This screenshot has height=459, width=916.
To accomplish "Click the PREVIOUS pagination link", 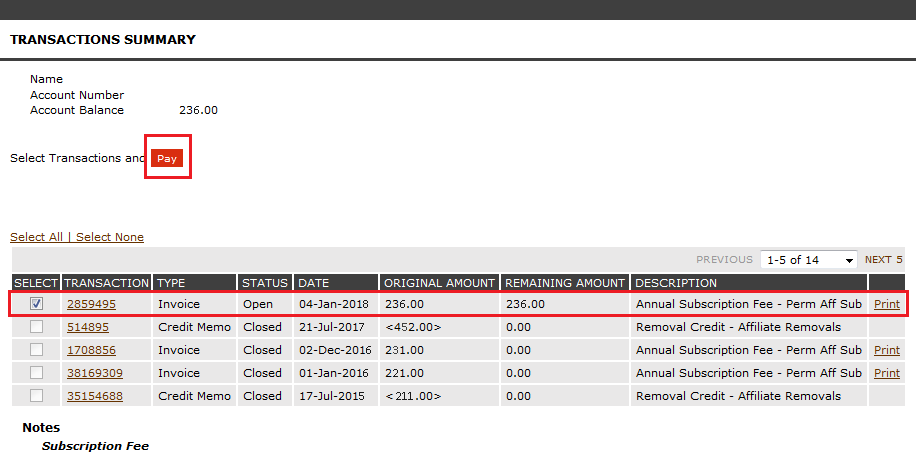I will (x=723, y=260).
